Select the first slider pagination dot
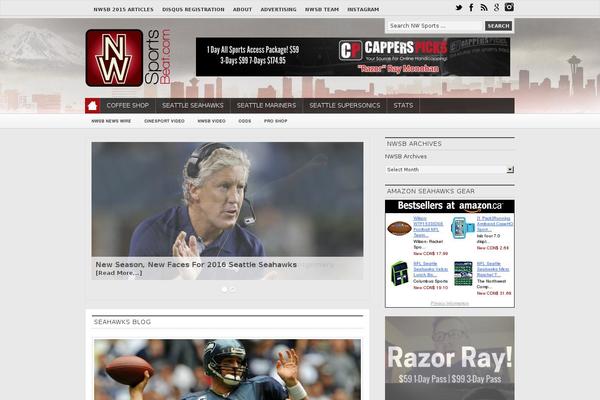Screen dimensions: 600x400 [225, 289]
